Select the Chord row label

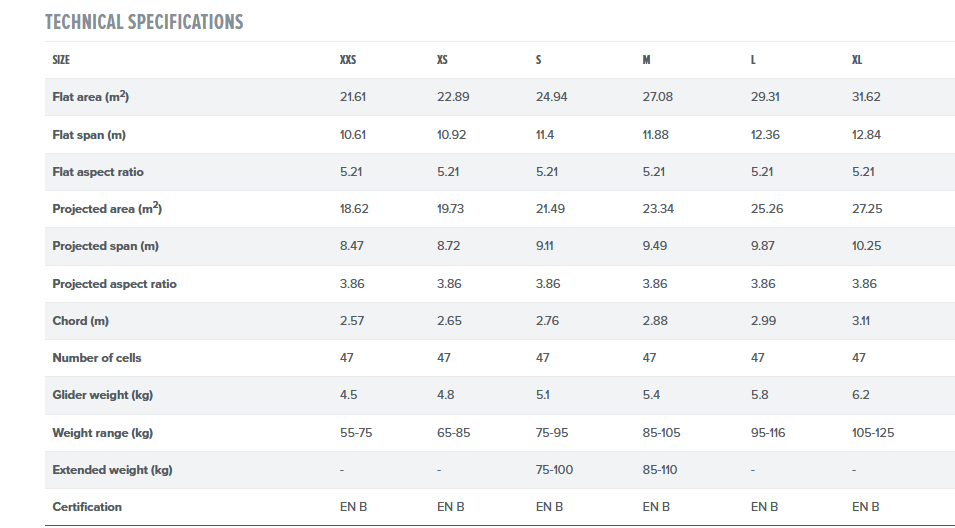pyautogui.click(x=80, y=321)
